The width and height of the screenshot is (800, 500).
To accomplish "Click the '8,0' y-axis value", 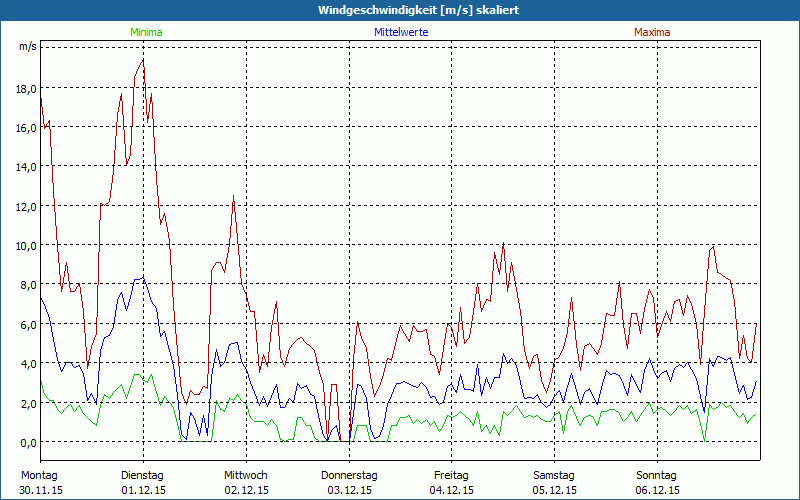I will [x=29, y=285].
